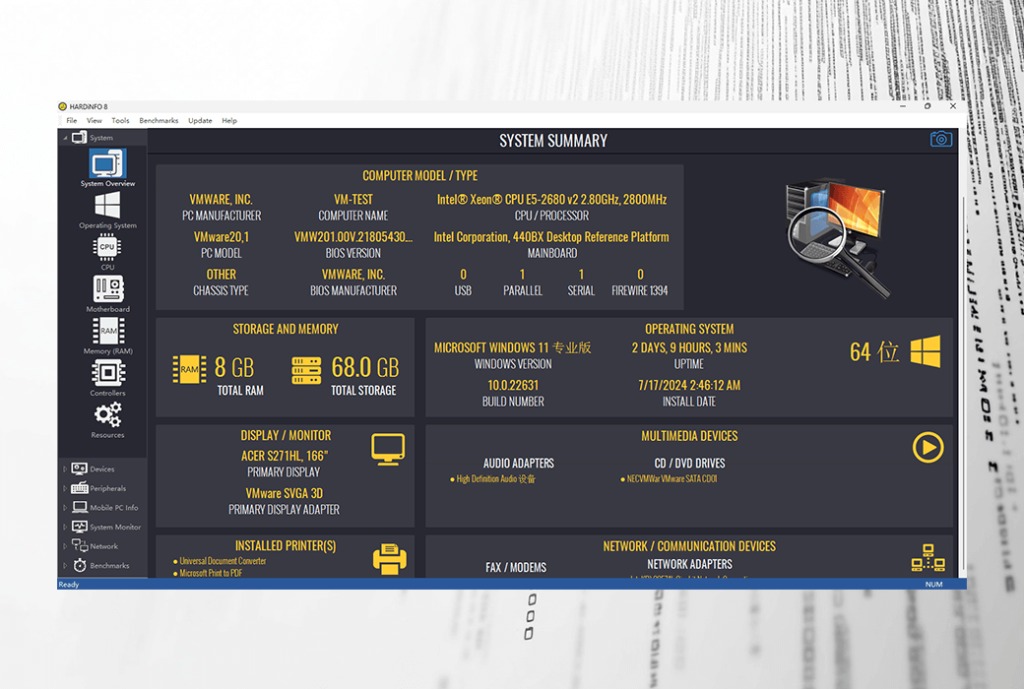Click the yellow printer icon
The height and width of the screenshot is (689, 1024).
point(389,559)
